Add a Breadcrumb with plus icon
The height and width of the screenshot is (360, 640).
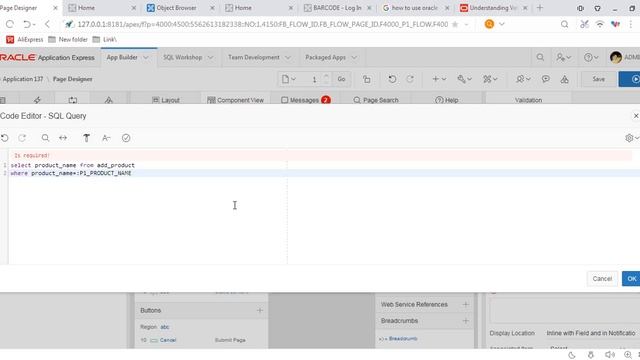tap(465, 321)
